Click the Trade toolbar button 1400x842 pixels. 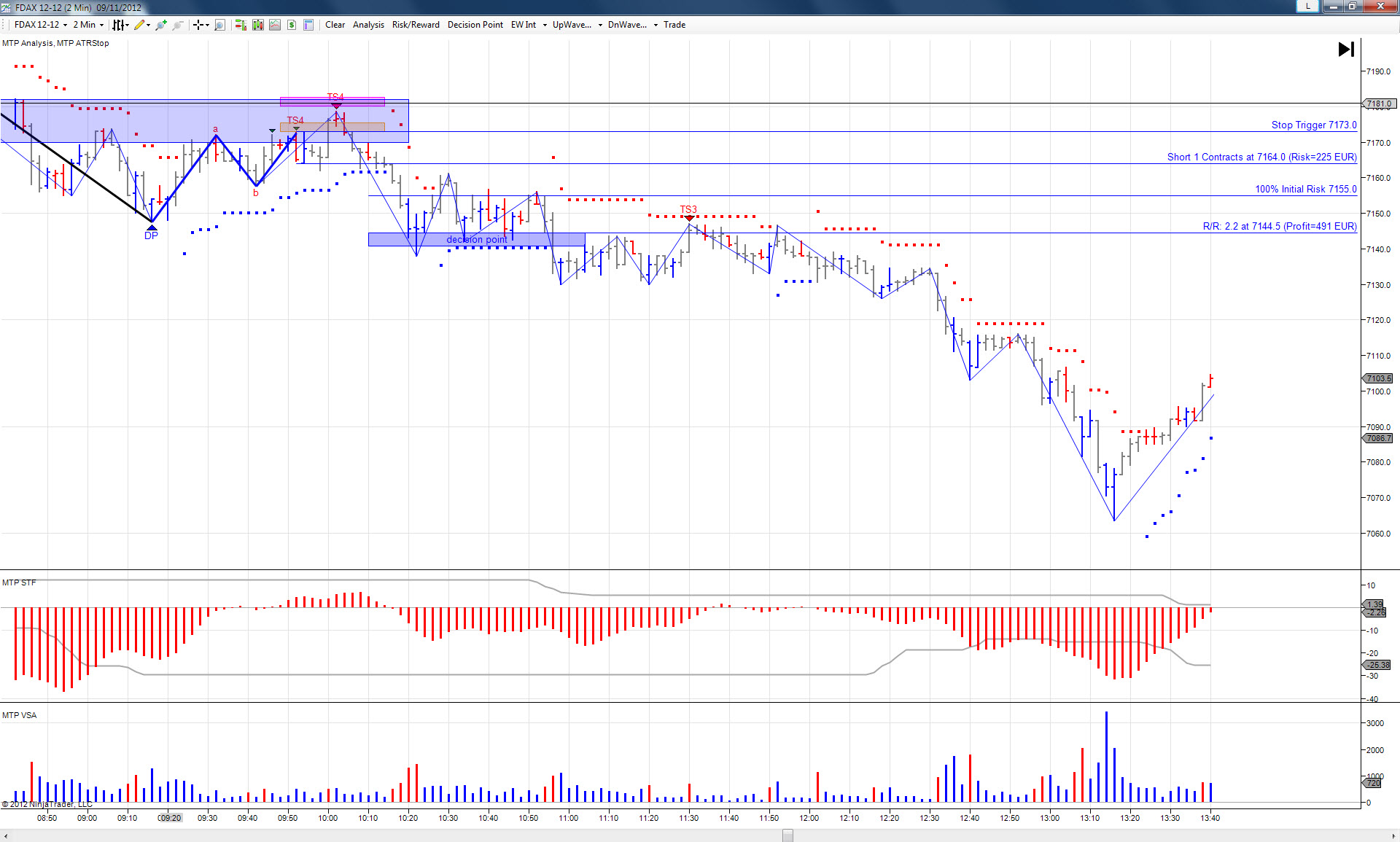pos(674,25)
